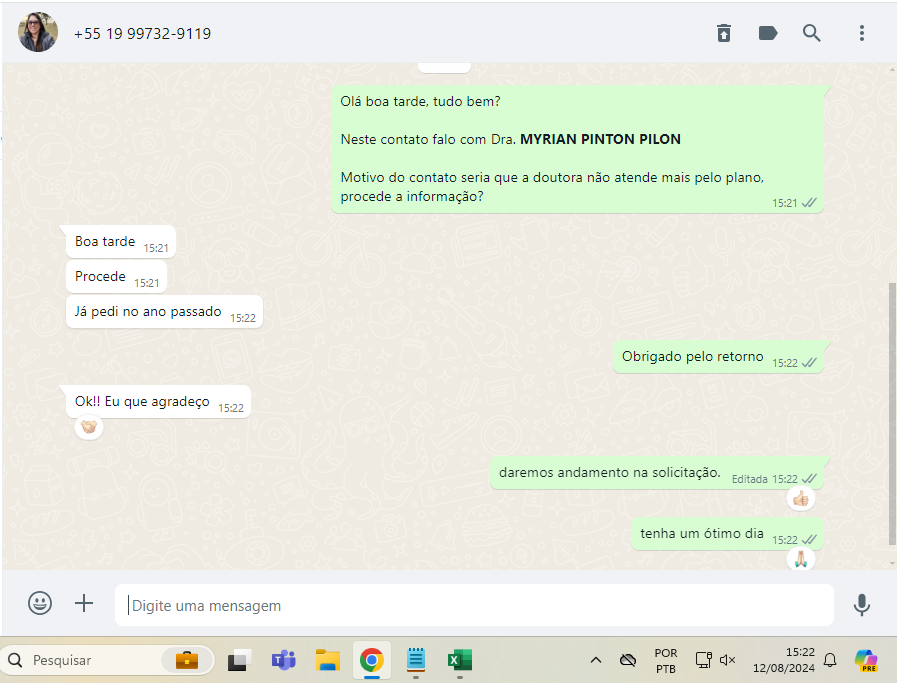Click the chat vertical scrollbar
This screenshot has height=683, width=897.
point(891,410)
